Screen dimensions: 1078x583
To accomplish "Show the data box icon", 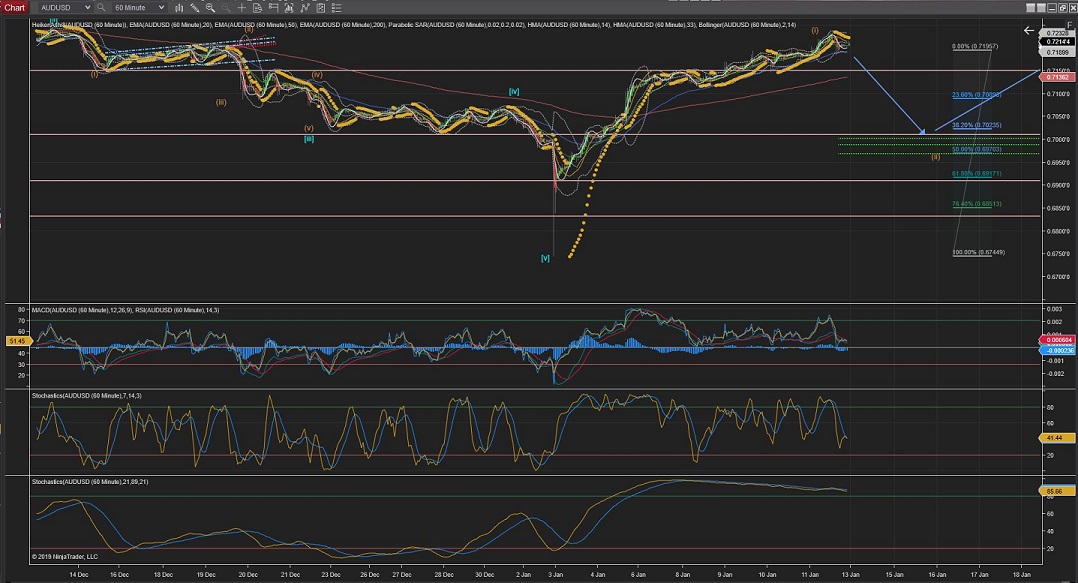I will pyautogui.click(x=257, y=8).
